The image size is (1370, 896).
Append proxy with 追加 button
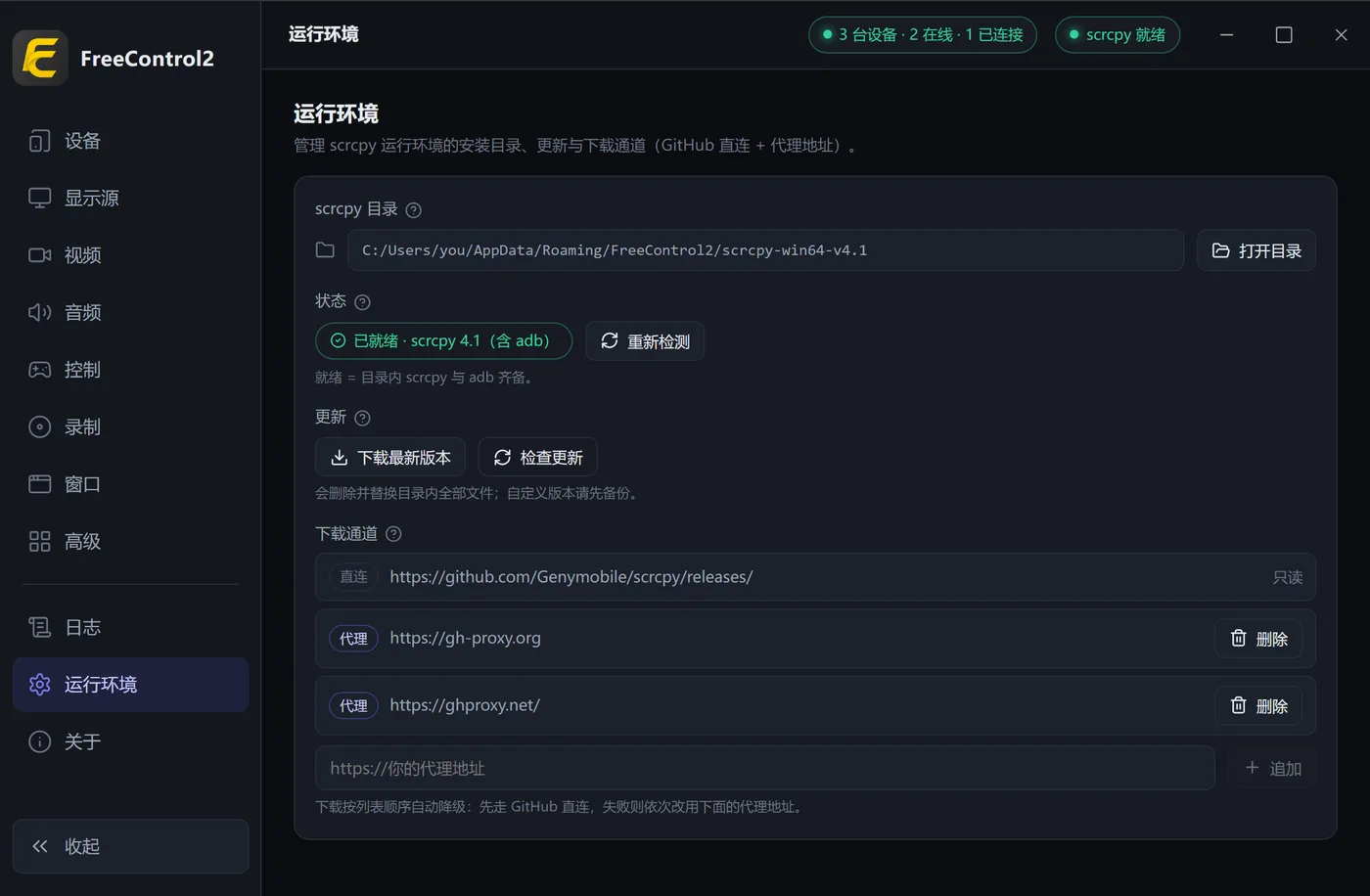click(1272, 768)
